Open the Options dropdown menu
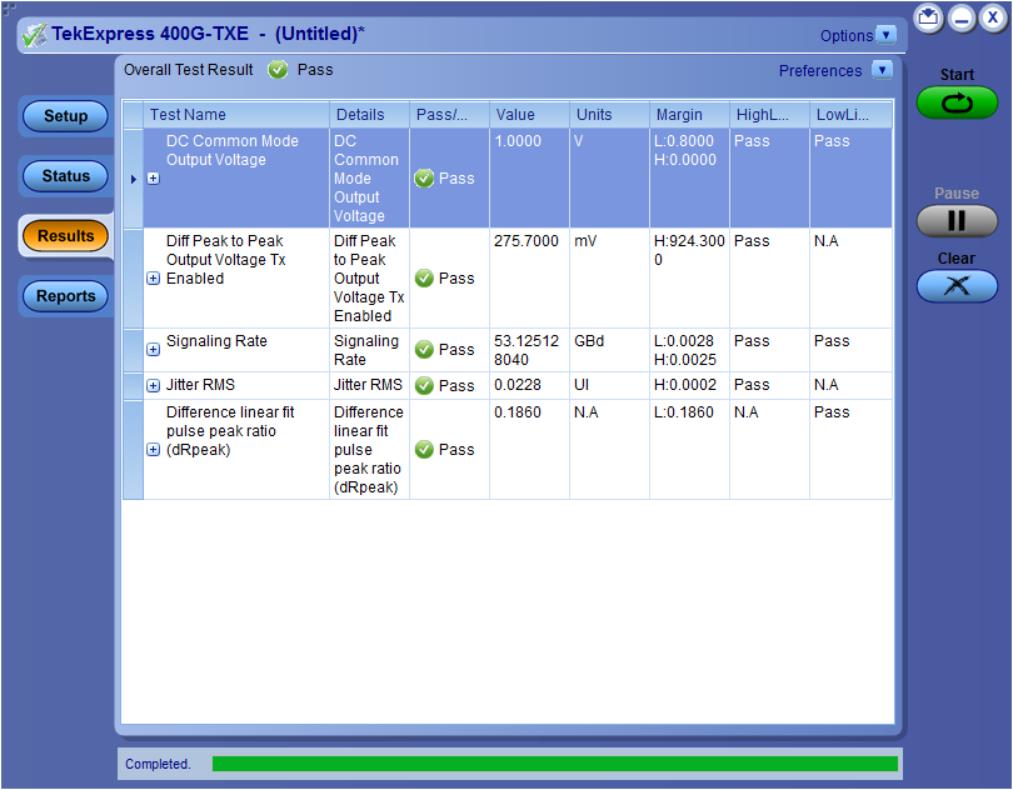 (x=885, y=36)
